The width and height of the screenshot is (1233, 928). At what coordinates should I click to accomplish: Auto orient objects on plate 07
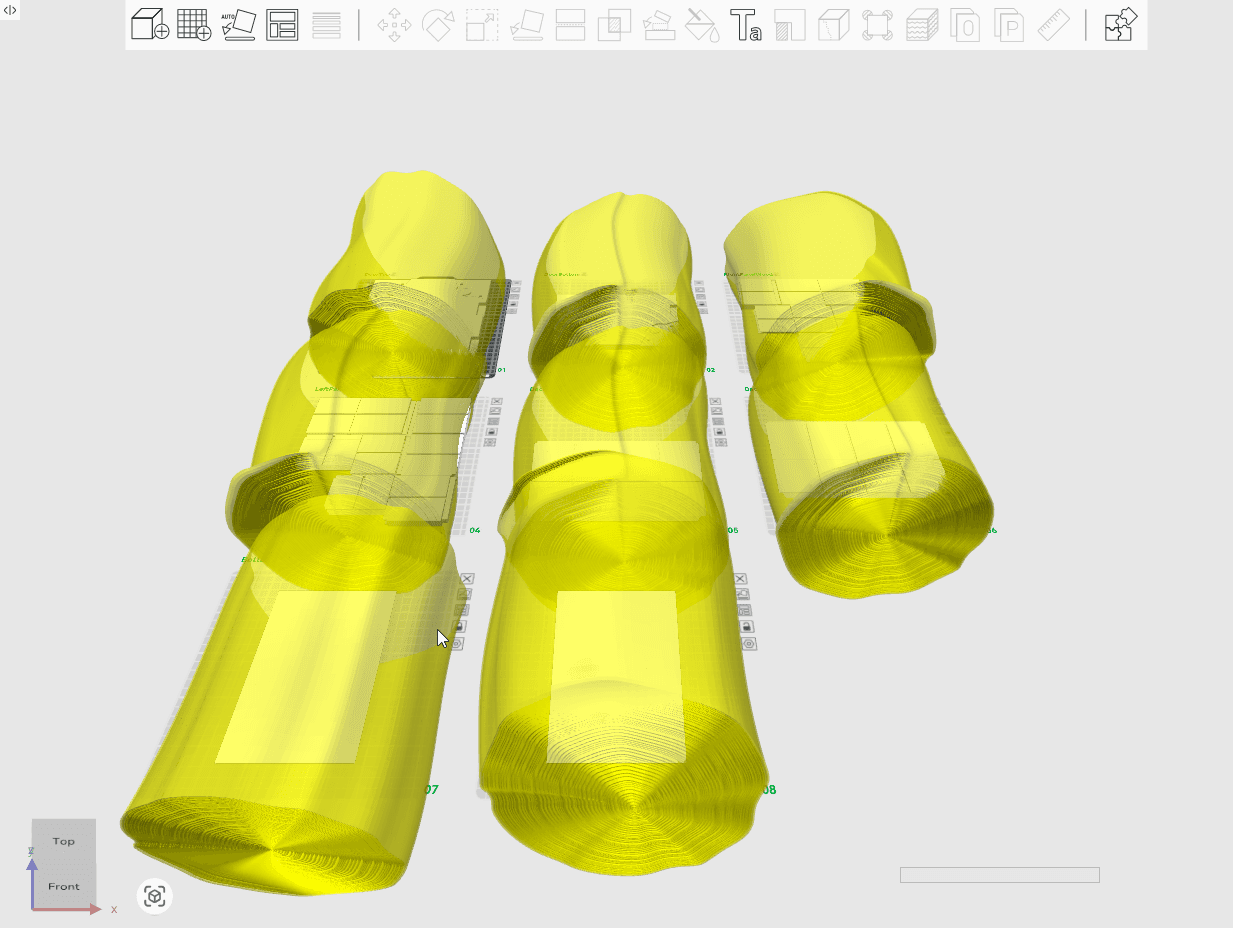point(463,594)
